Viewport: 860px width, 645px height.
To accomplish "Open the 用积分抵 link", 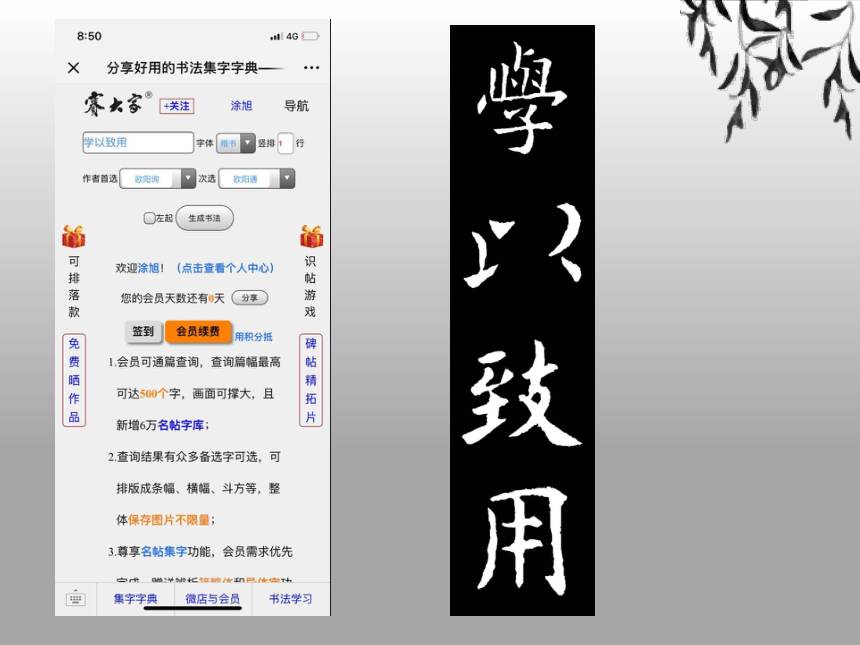I will point(253,337).
